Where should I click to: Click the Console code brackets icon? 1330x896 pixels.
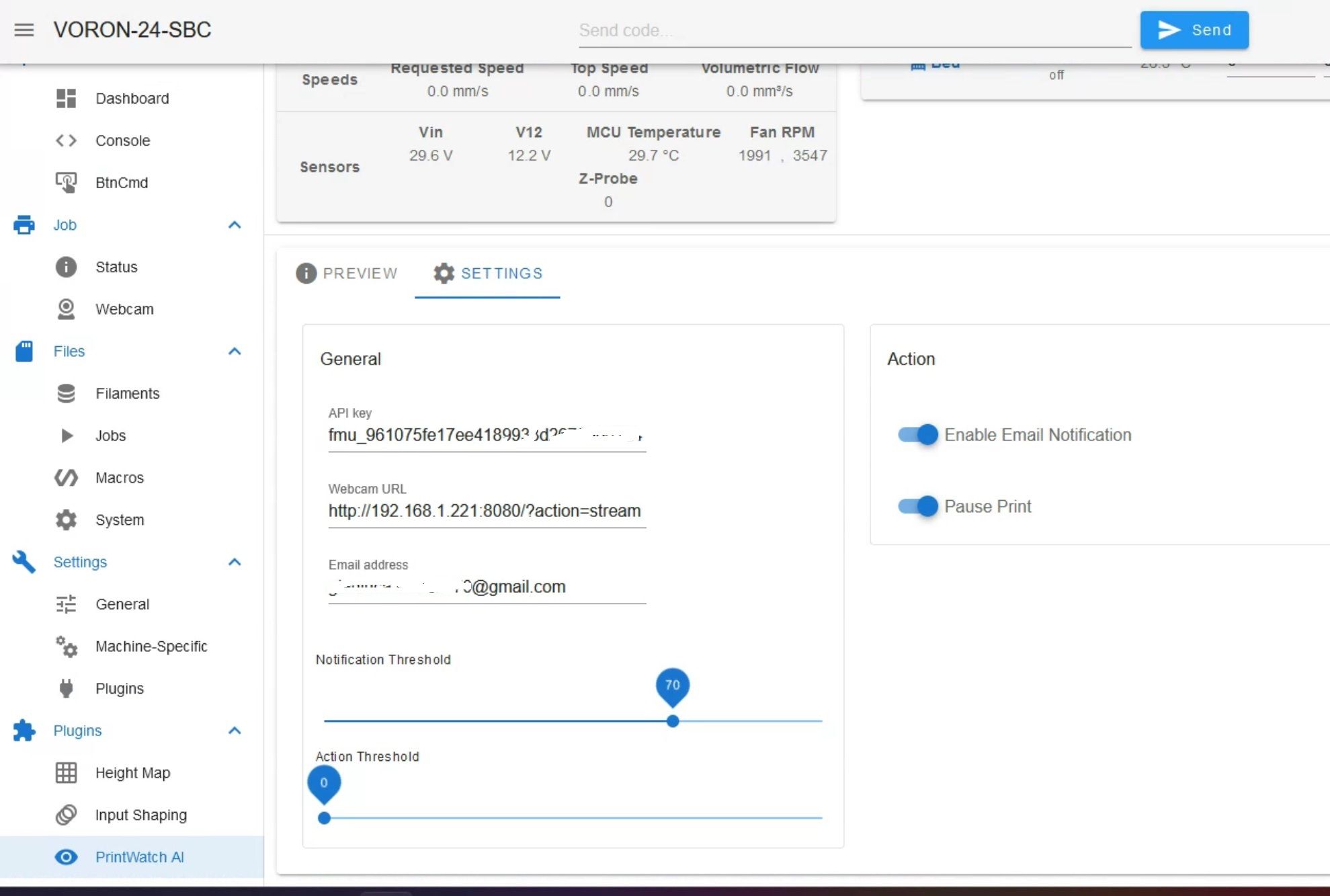66,140
